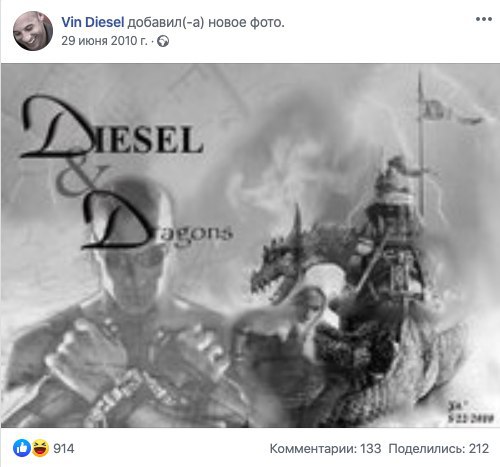
Task: Click the yellow Haha laughing reaction icon
Action: tap(40, 448)
